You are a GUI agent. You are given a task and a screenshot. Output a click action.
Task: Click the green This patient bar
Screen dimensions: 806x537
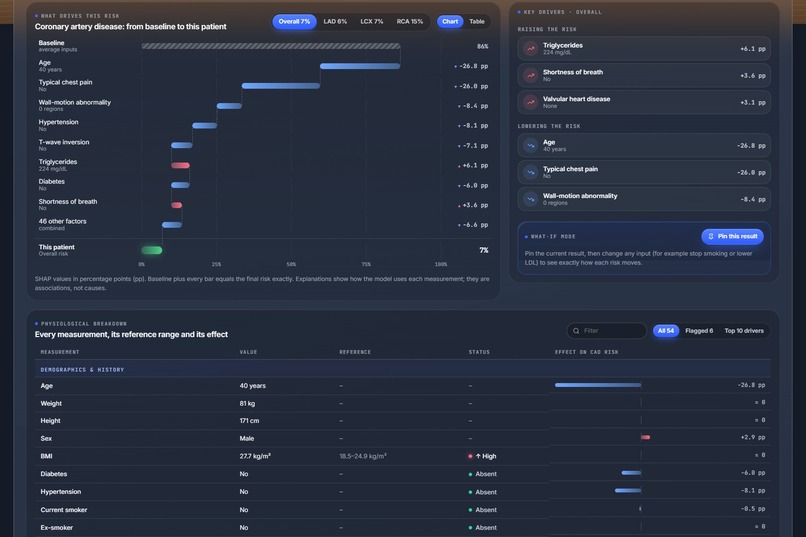(152, 250)
